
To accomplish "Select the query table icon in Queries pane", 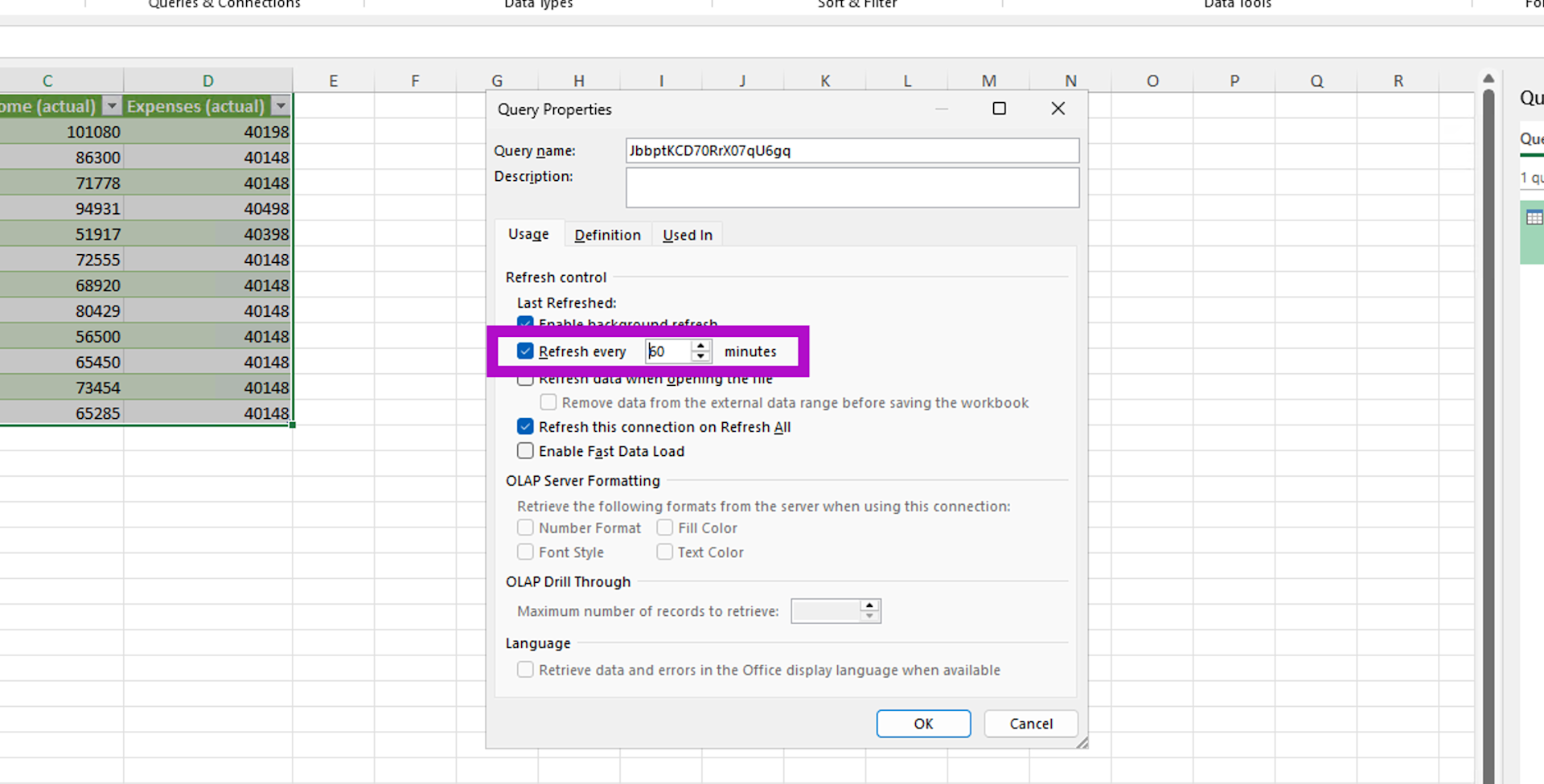I will (x=1534, y=217).
